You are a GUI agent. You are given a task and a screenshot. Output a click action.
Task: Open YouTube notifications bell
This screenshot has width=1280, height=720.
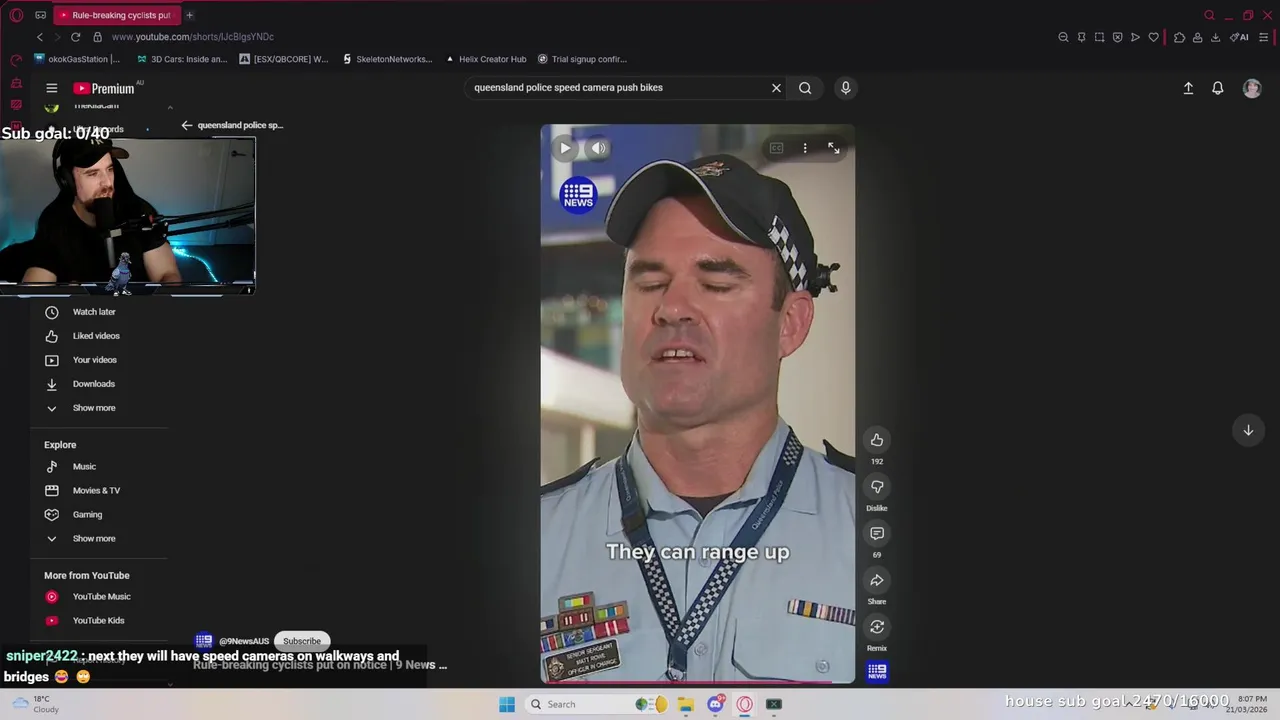coord(1217,88)
